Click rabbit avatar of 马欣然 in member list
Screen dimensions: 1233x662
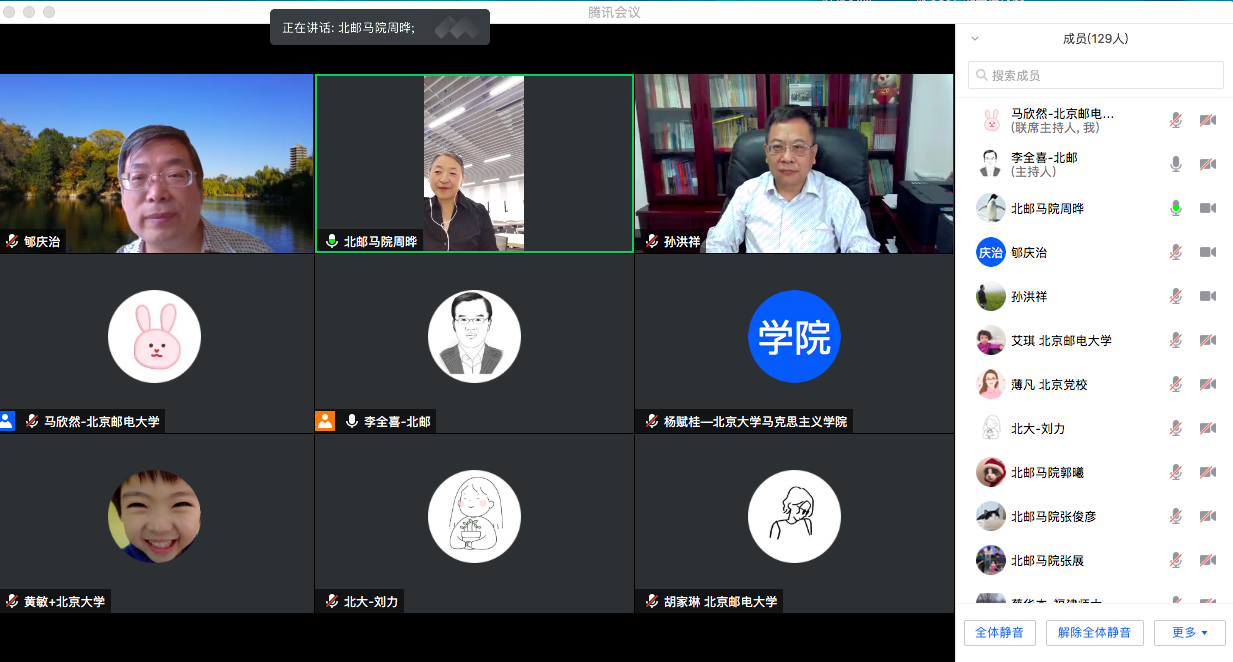pos(991,120)
